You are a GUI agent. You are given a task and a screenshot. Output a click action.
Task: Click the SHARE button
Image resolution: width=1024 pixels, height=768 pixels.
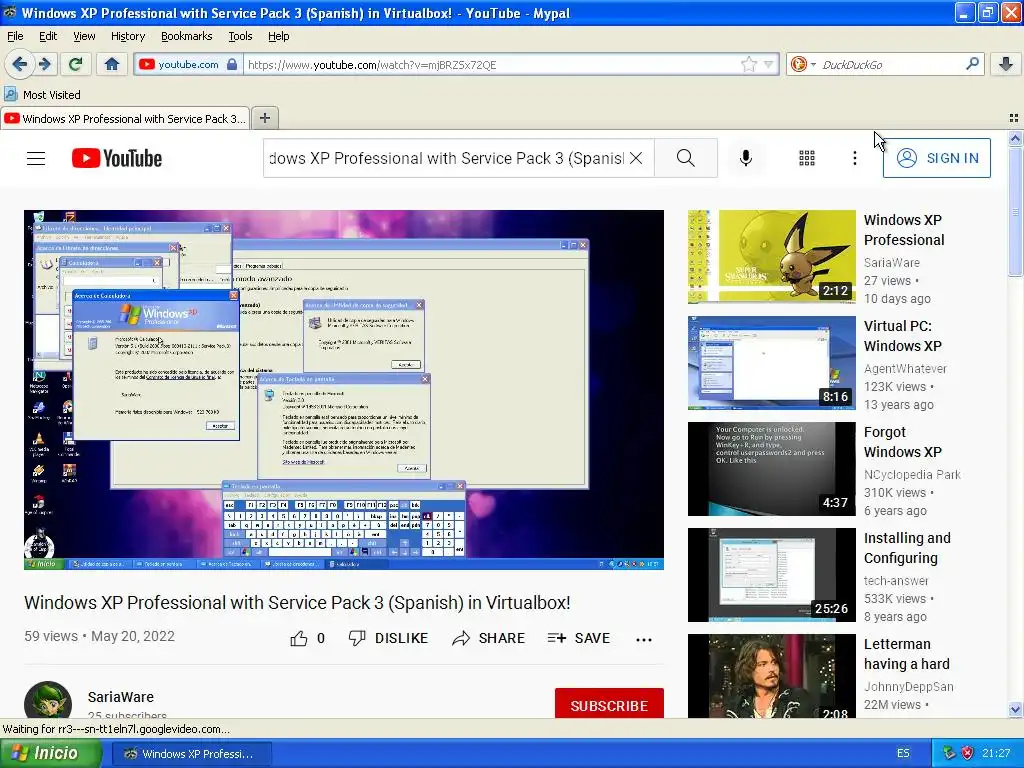[x=488, y=638]
